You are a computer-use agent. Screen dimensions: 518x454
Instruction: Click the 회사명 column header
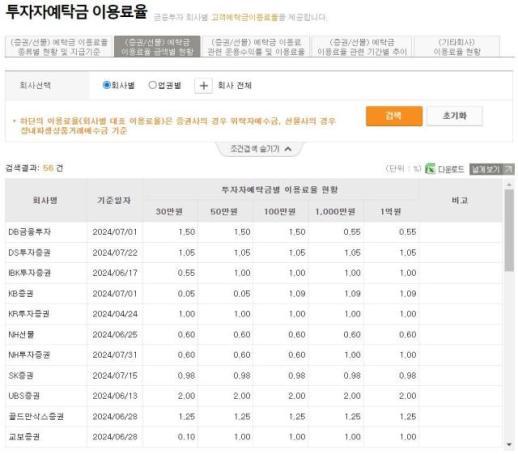(45, 200)
